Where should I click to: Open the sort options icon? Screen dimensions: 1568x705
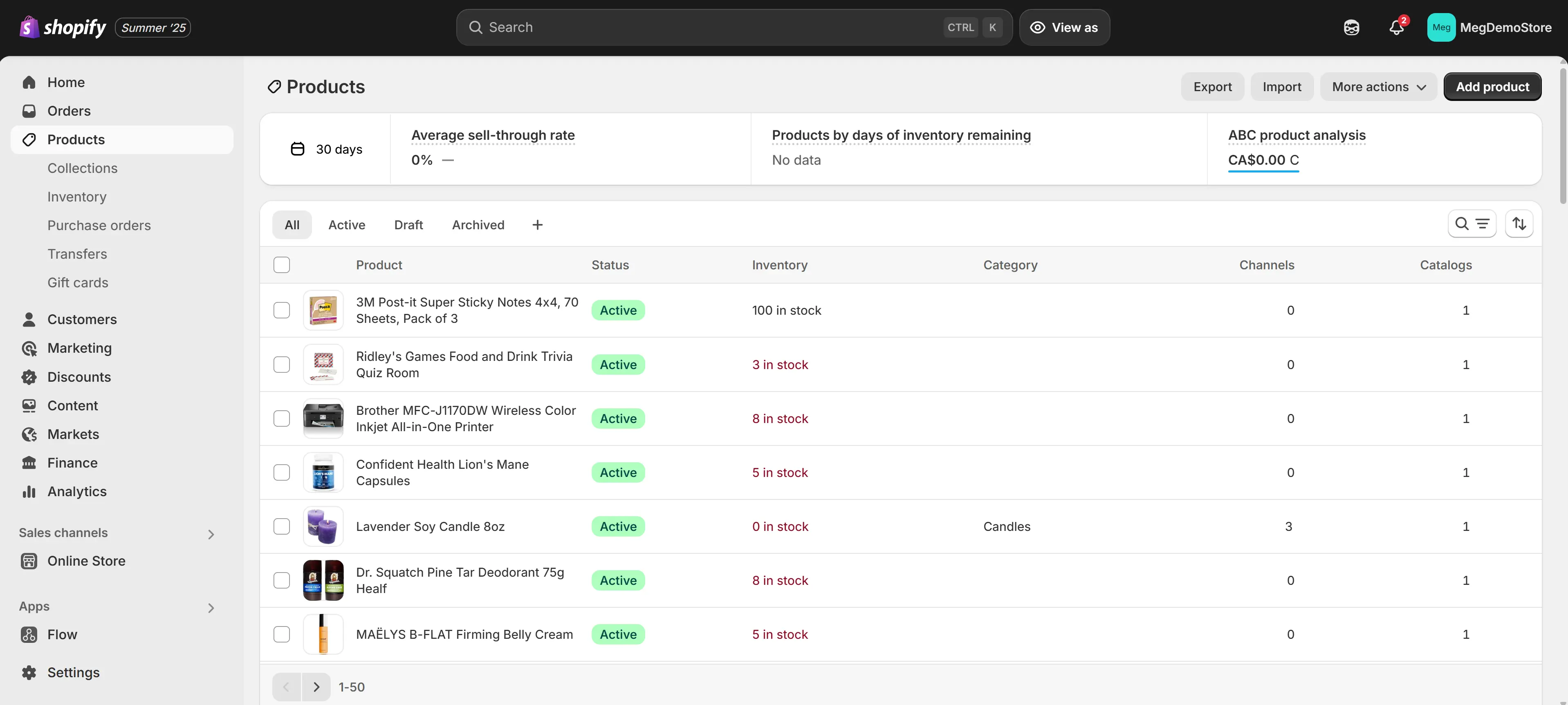(1519, 224)
